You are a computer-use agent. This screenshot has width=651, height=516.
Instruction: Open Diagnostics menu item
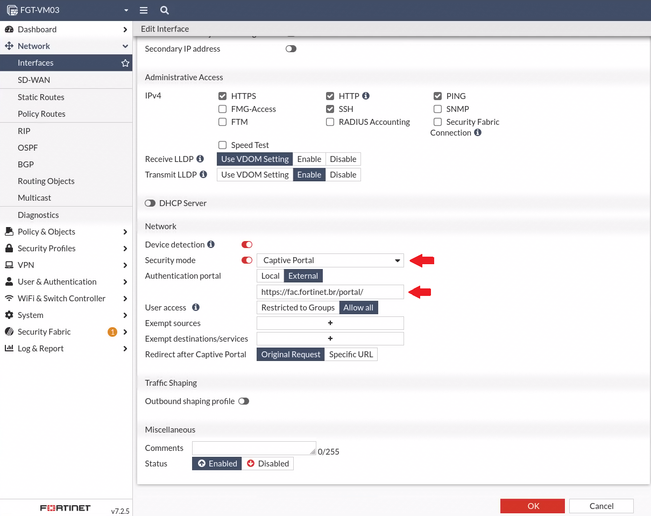point(66,215)
